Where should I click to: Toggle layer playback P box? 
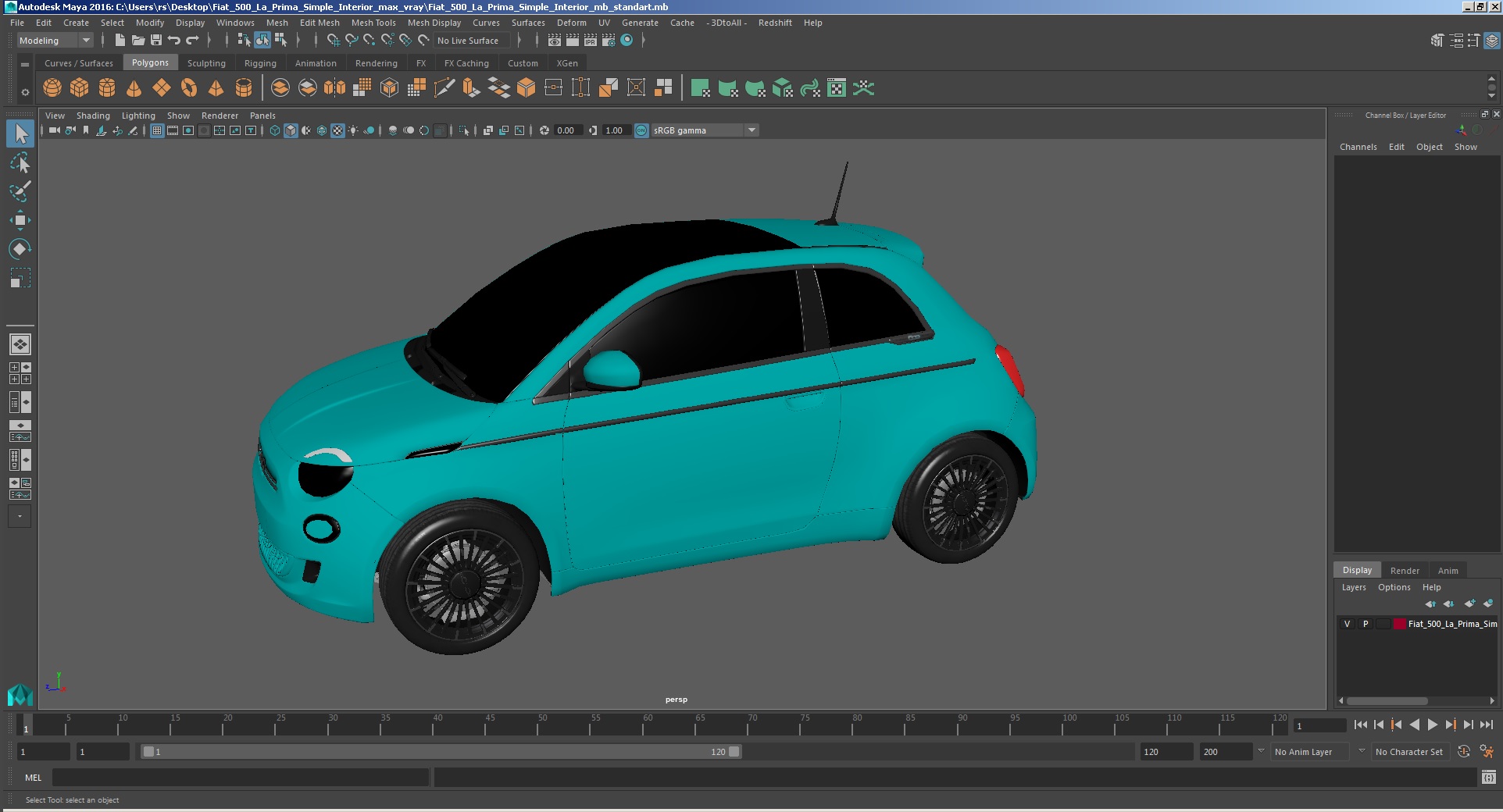click(1366, 624)
